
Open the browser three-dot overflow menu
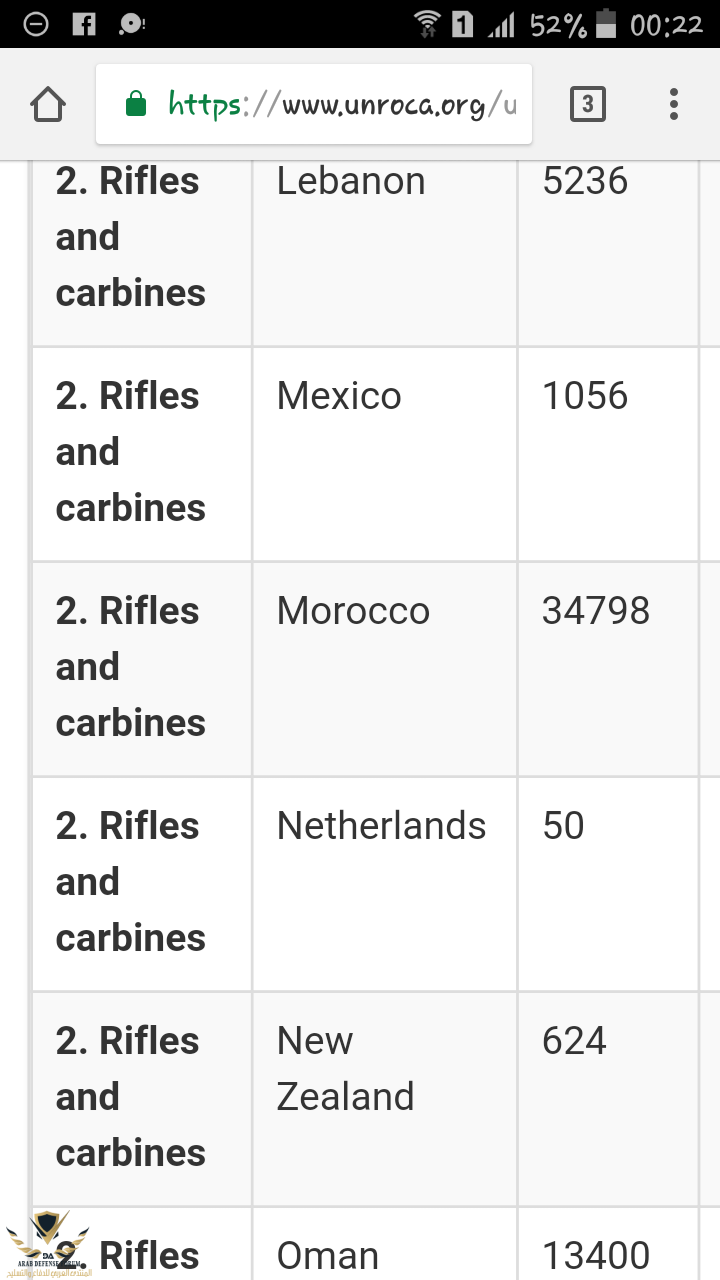(x=674, y=104)
